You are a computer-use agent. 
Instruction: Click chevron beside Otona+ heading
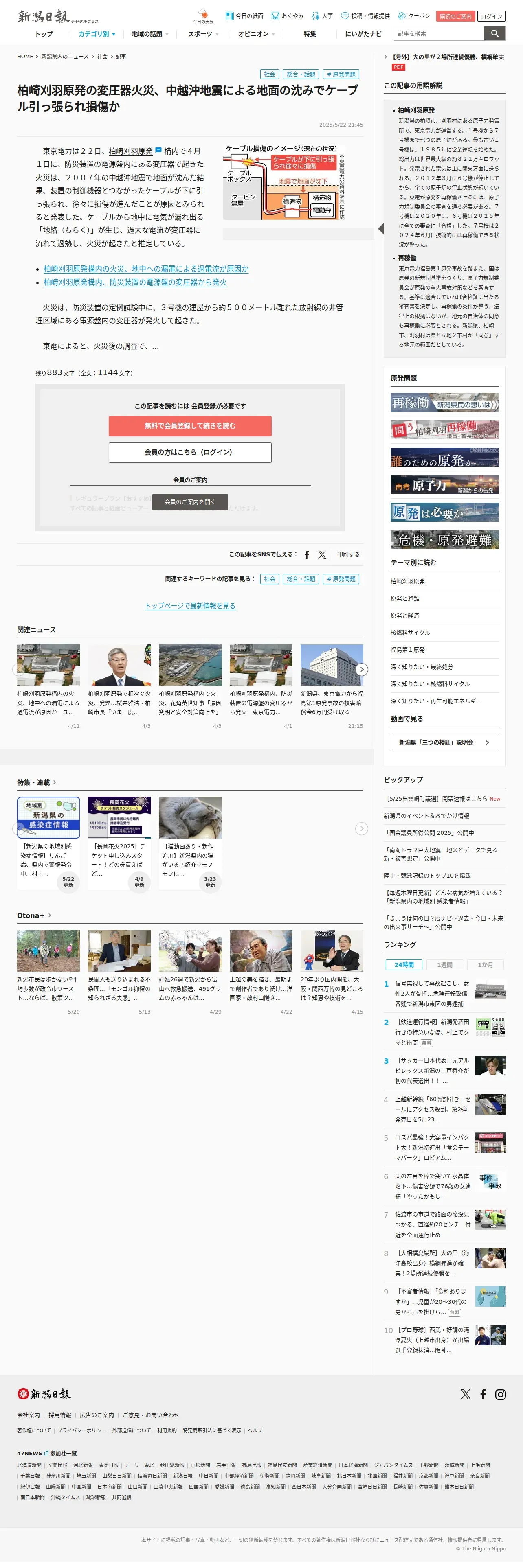(x=49, y=915)
